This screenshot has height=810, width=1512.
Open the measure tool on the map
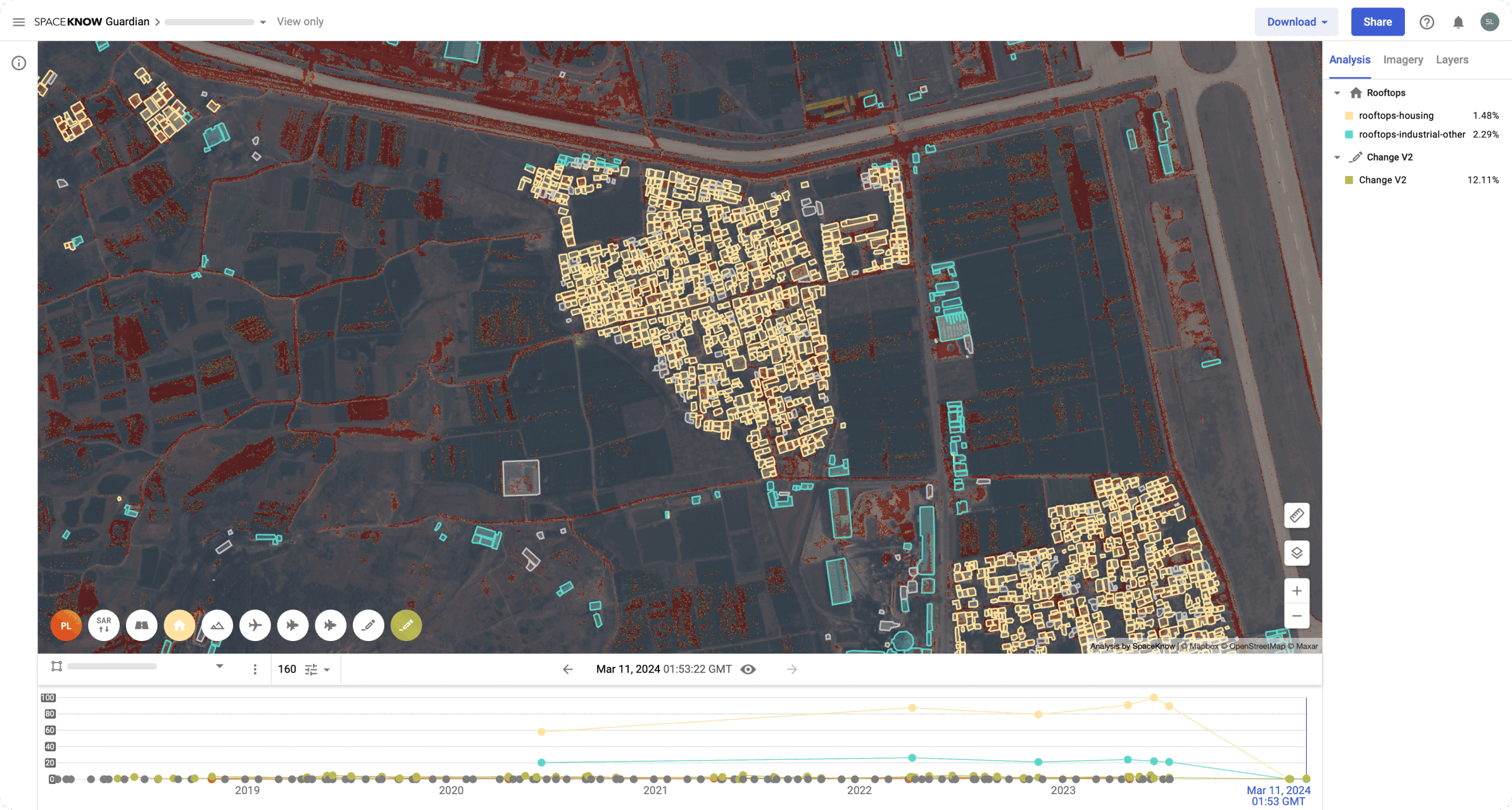(x=1297, y=516)
